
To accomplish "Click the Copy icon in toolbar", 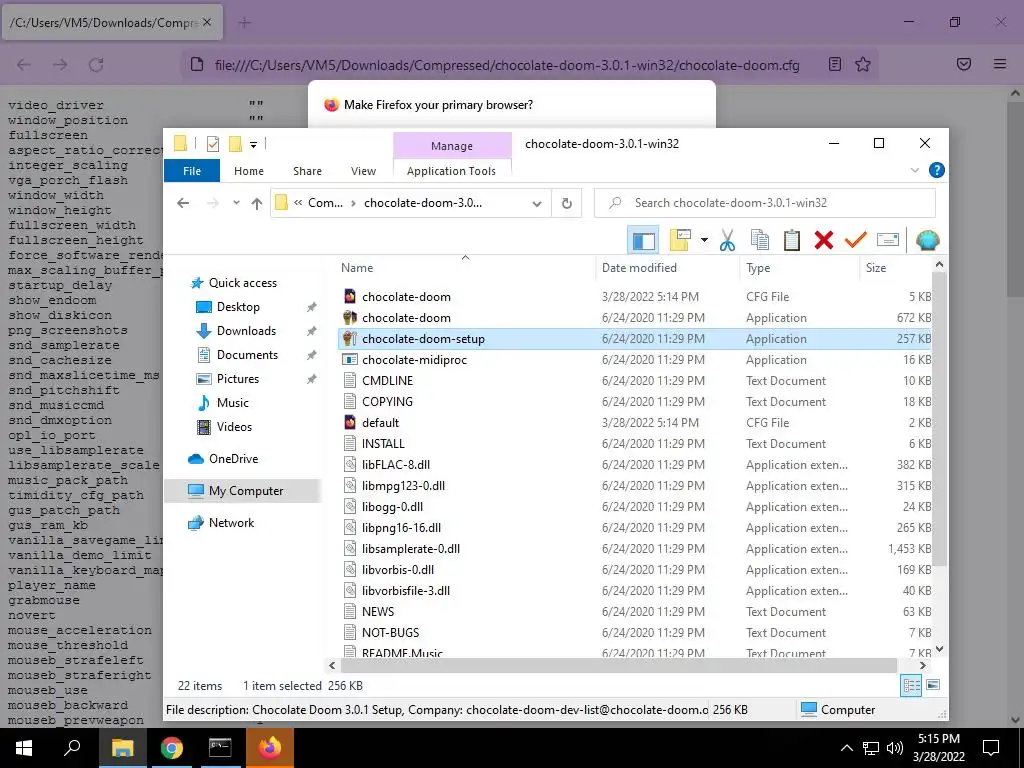I will [760, 240].
